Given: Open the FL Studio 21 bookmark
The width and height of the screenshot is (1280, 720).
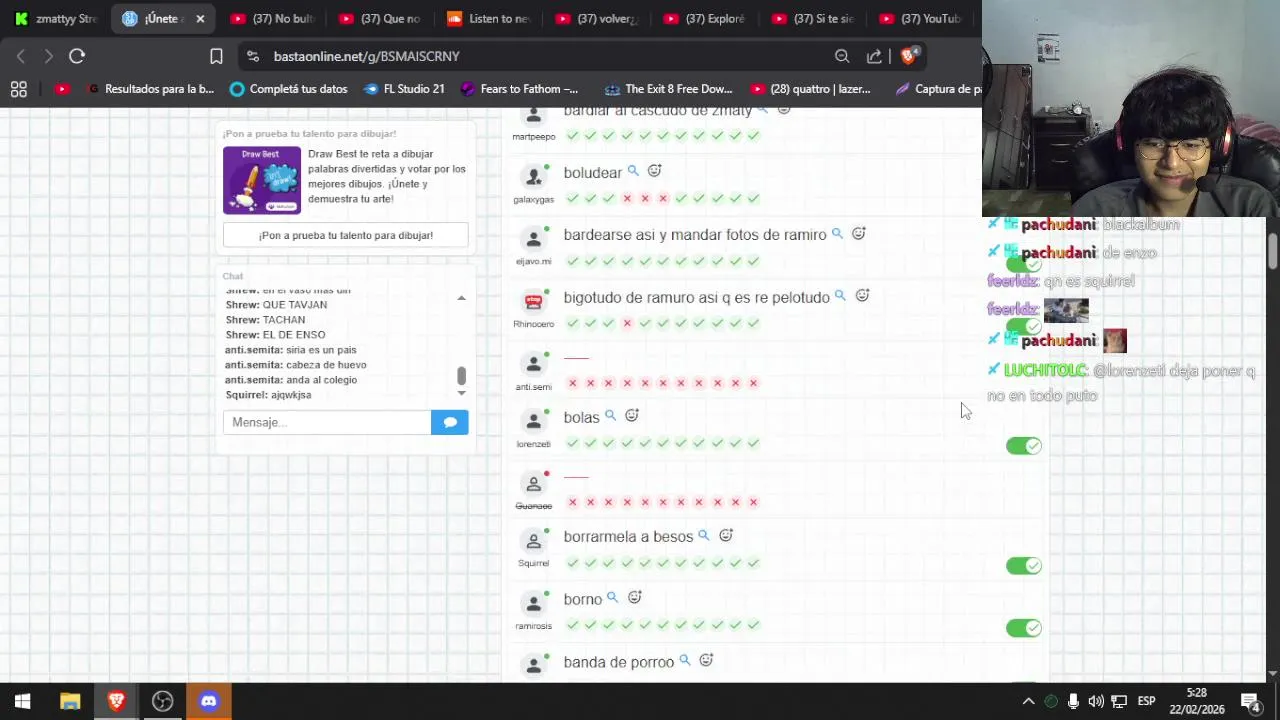Looking at the screenshot, I should coord(404,89).
